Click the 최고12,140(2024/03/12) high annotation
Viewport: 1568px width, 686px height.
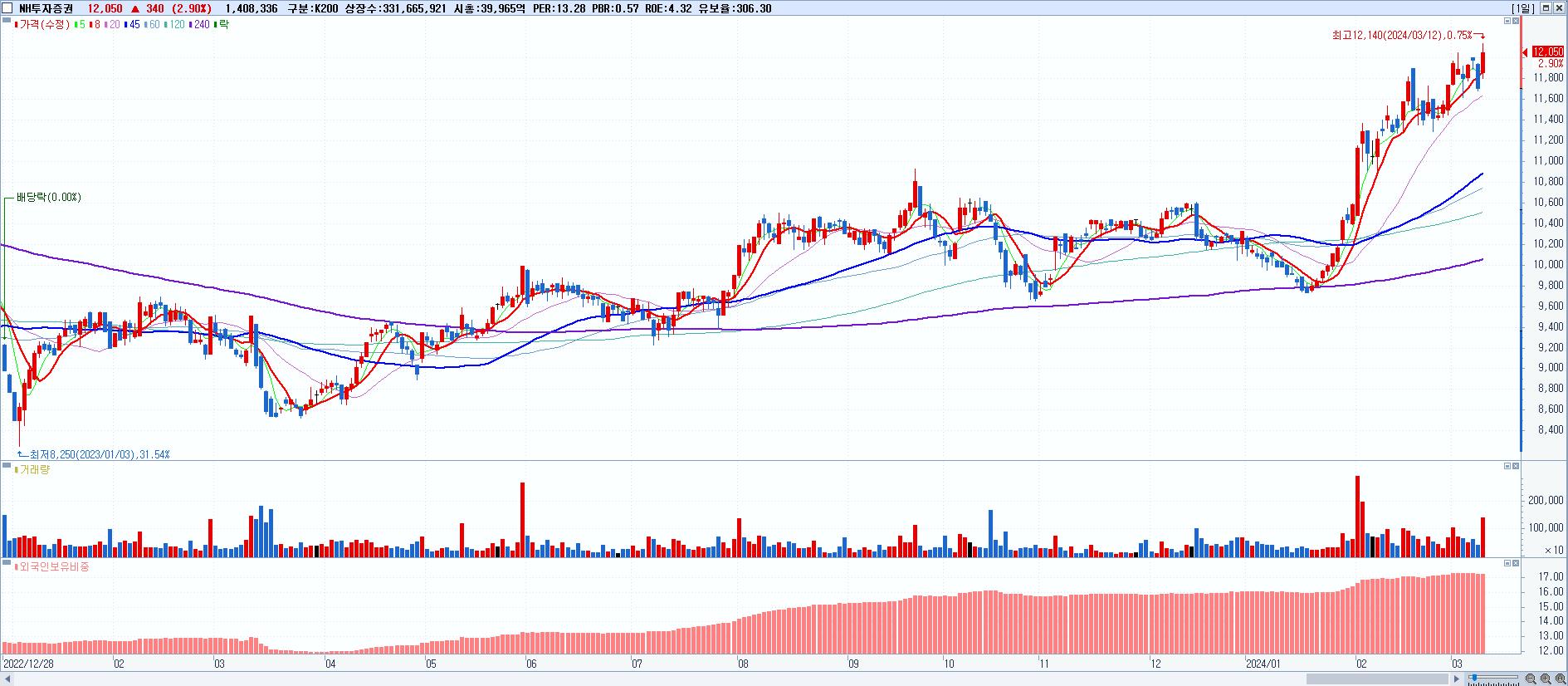[1402, 36]
